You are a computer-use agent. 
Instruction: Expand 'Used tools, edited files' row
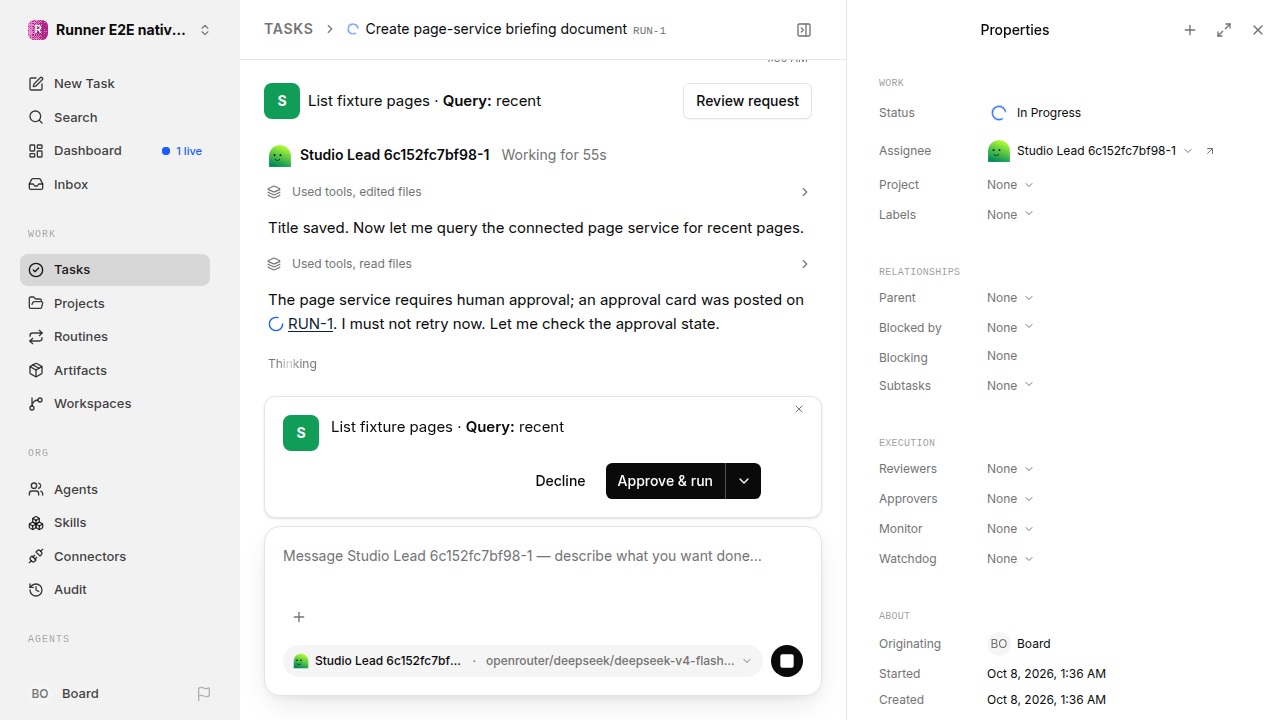539,192
